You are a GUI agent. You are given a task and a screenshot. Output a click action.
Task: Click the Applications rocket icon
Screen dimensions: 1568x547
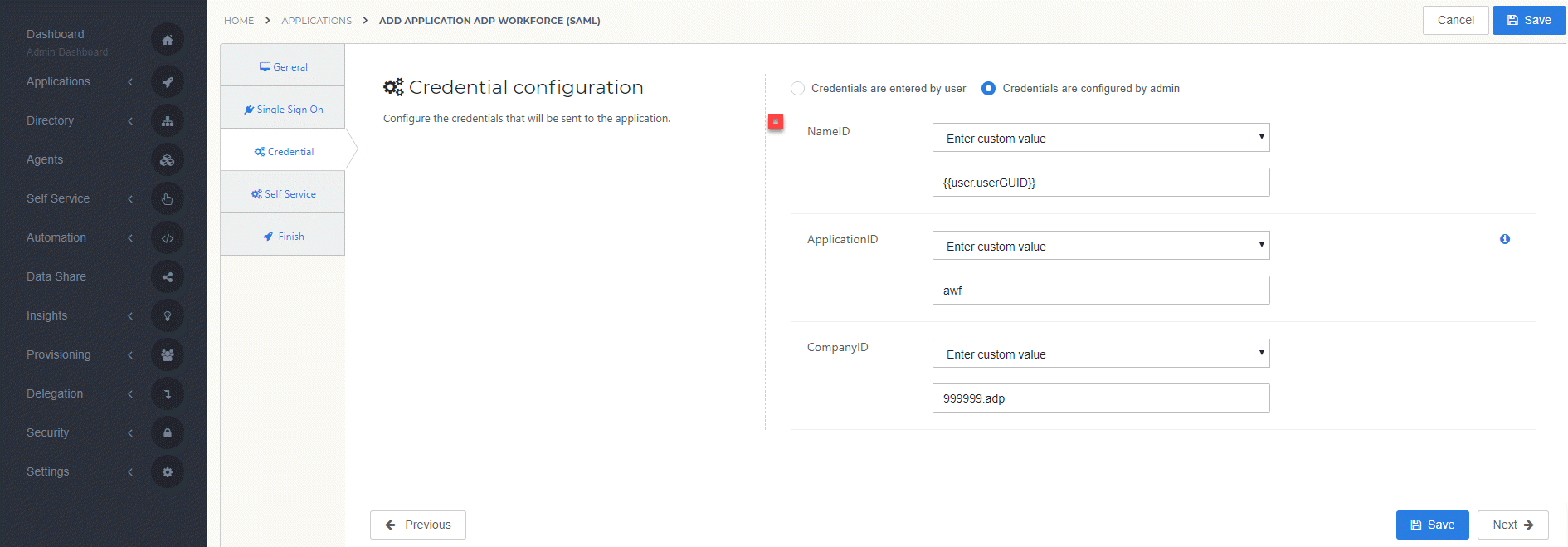[x=168, y=82]
